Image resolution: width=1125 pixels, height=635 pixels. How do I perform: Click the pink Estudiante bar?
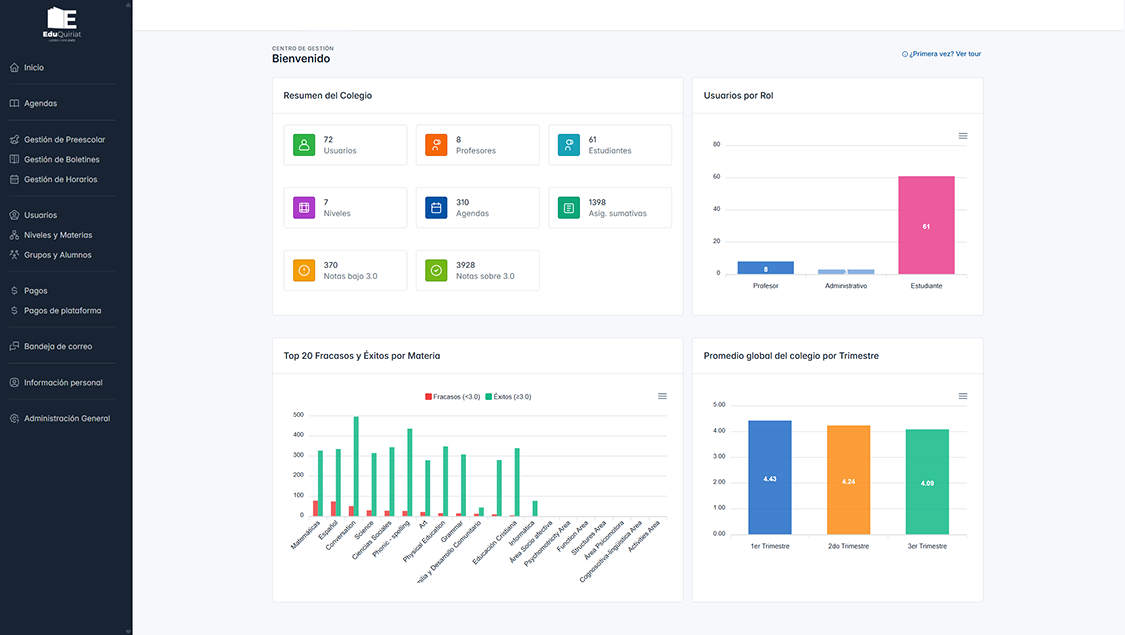click(926, 225)
